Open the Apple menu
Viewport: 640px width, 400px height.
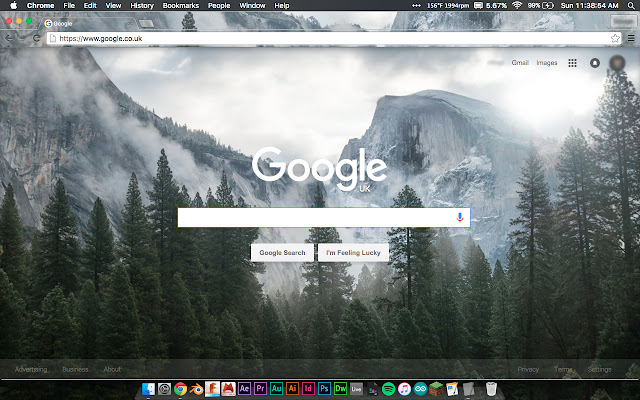[x=13, y=5]
